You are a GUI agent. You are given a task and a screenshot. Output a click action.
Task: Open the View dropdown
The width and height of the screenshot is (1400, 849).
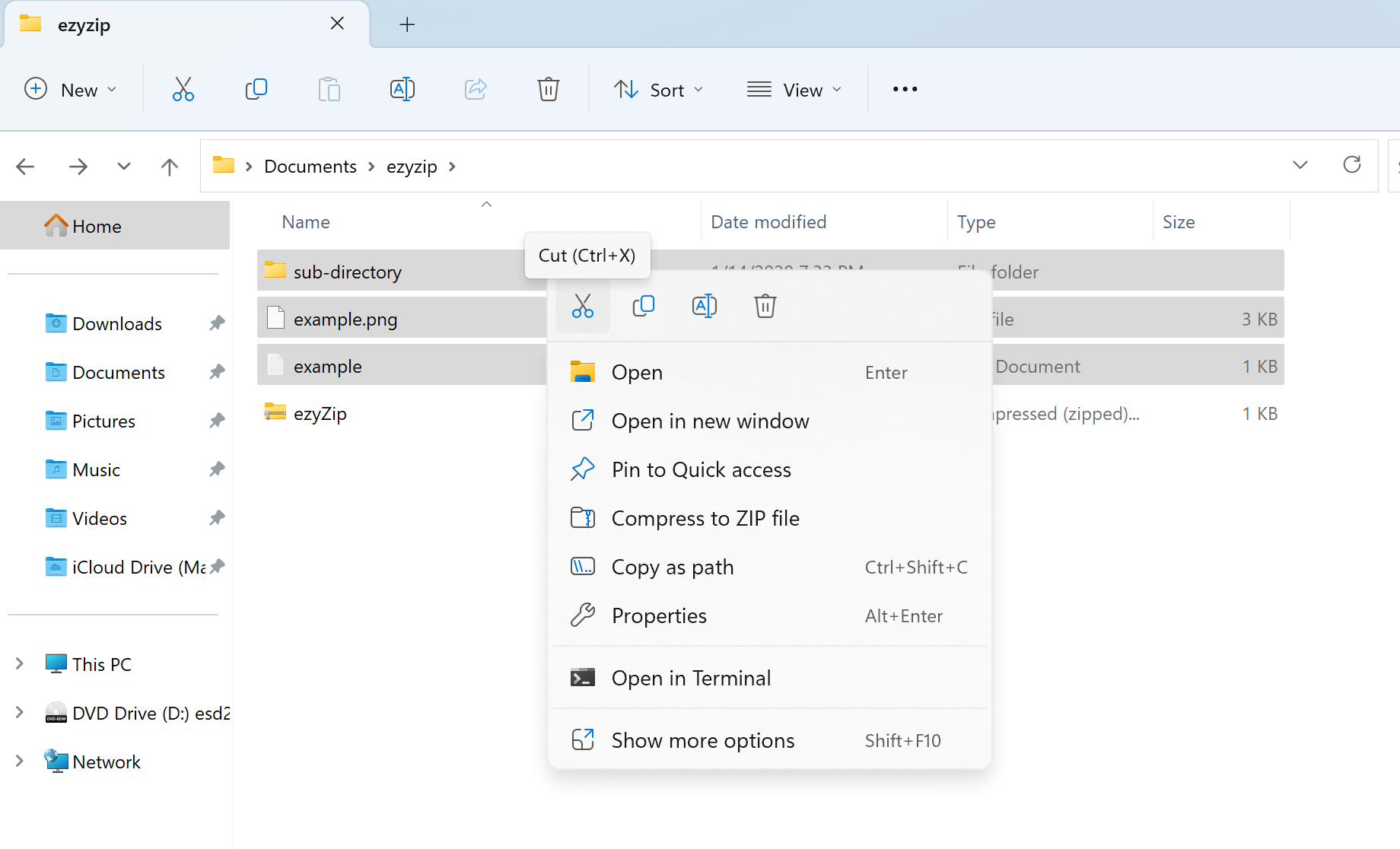(x=794, y=89)
